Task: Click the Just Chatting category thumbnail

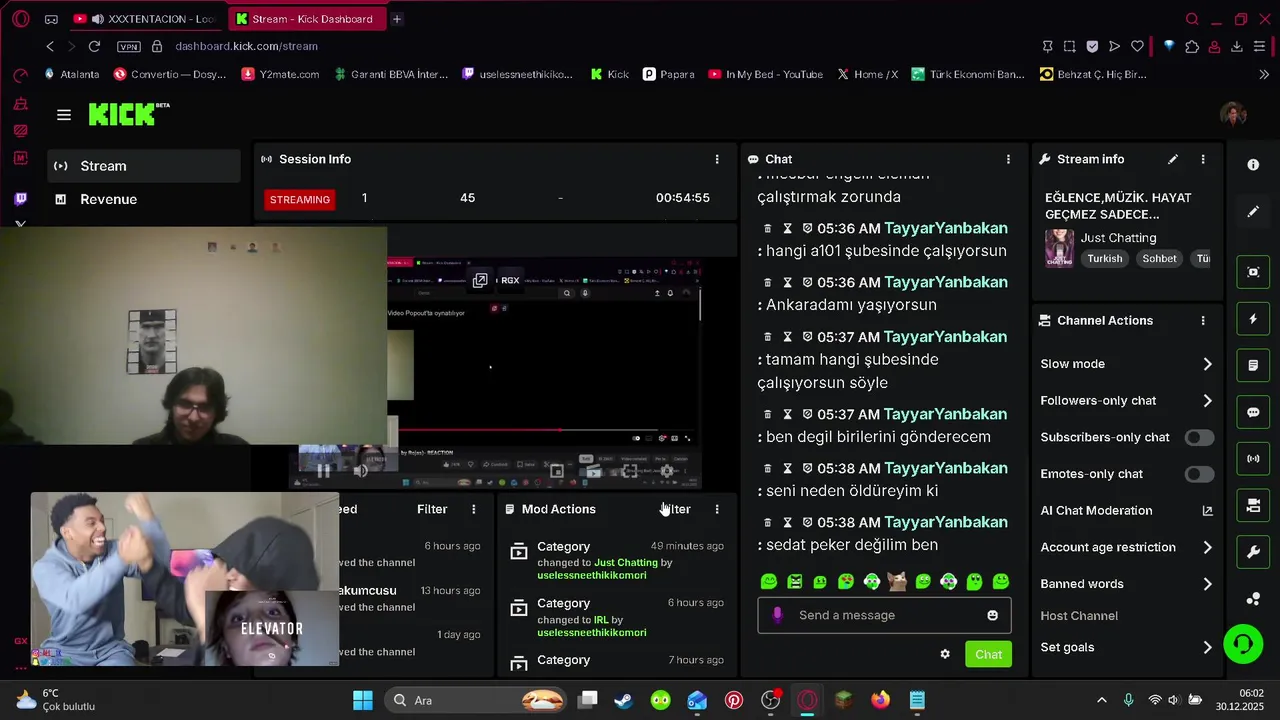Action: pos(1059,248)
